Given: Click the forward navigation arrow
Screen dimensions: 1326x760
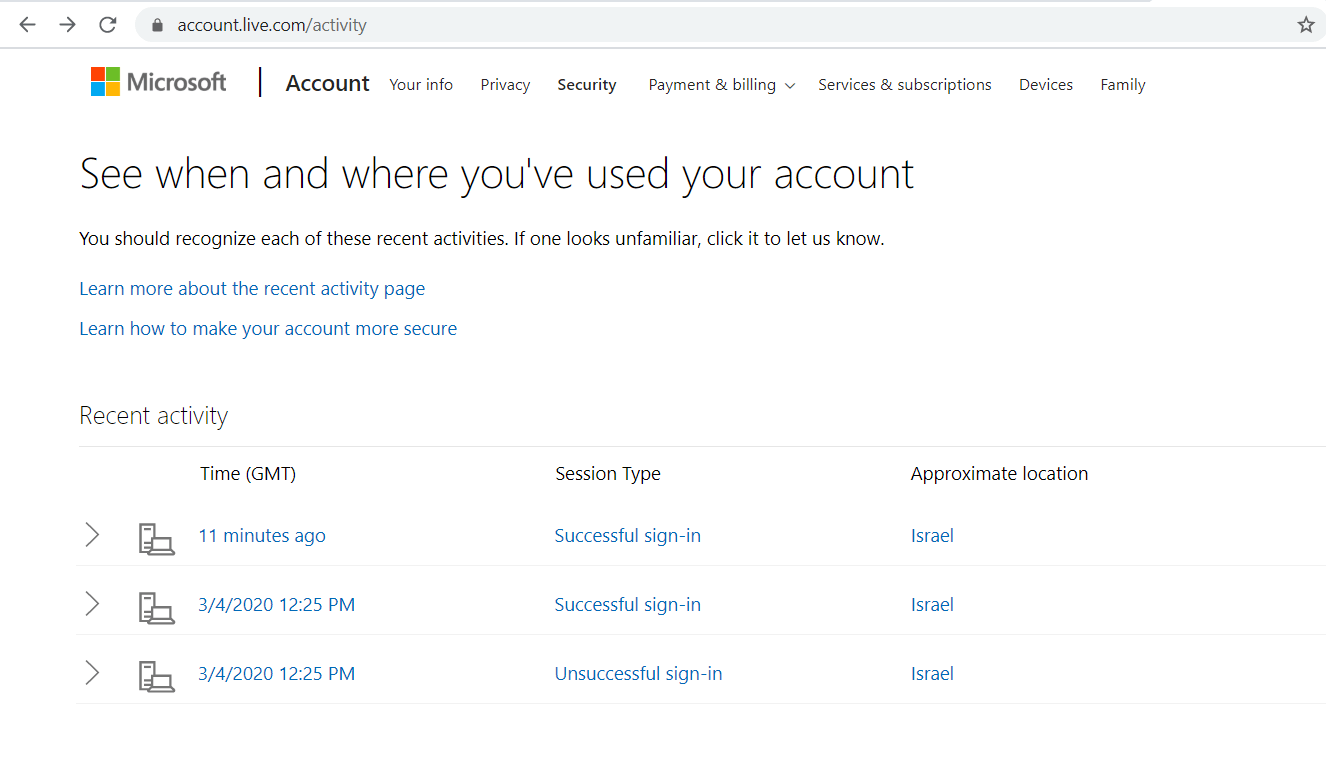Looking at the screenshot, I should pos(67,24).
